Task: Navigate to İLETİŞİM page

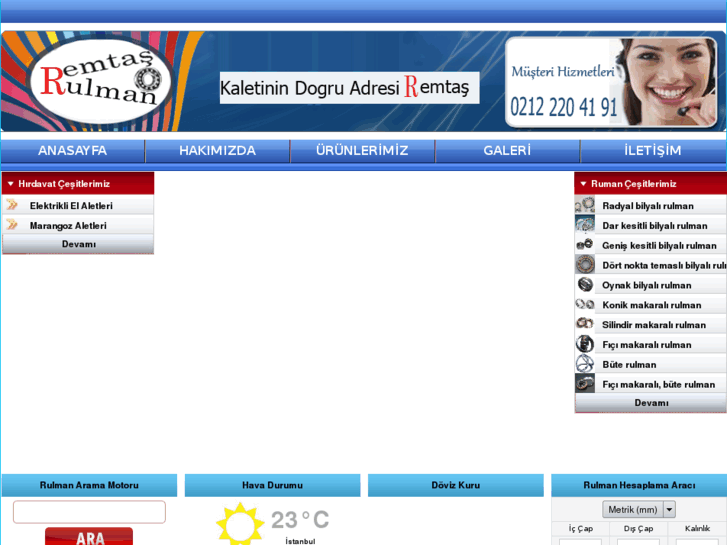Action: coord(653,151)
